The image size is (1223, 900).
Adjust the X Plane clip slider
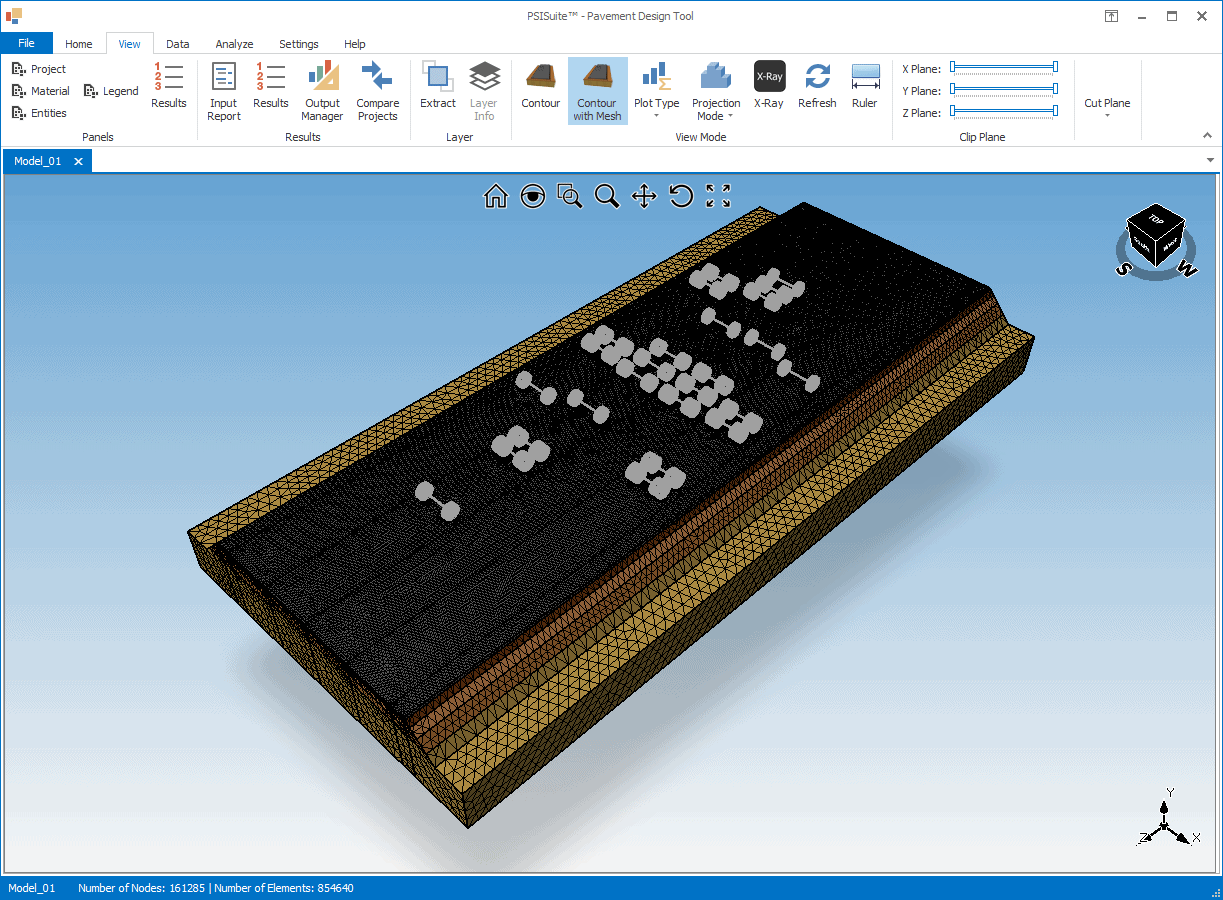click(x=1004, y=68)
